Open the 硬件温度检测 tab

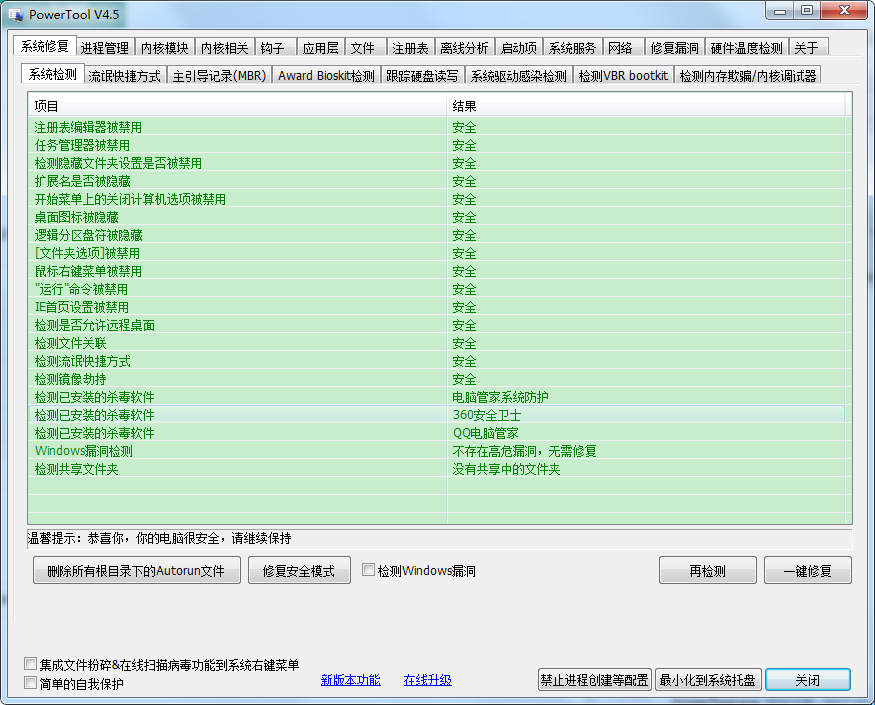pyautogui.click(x=746, y=48)
